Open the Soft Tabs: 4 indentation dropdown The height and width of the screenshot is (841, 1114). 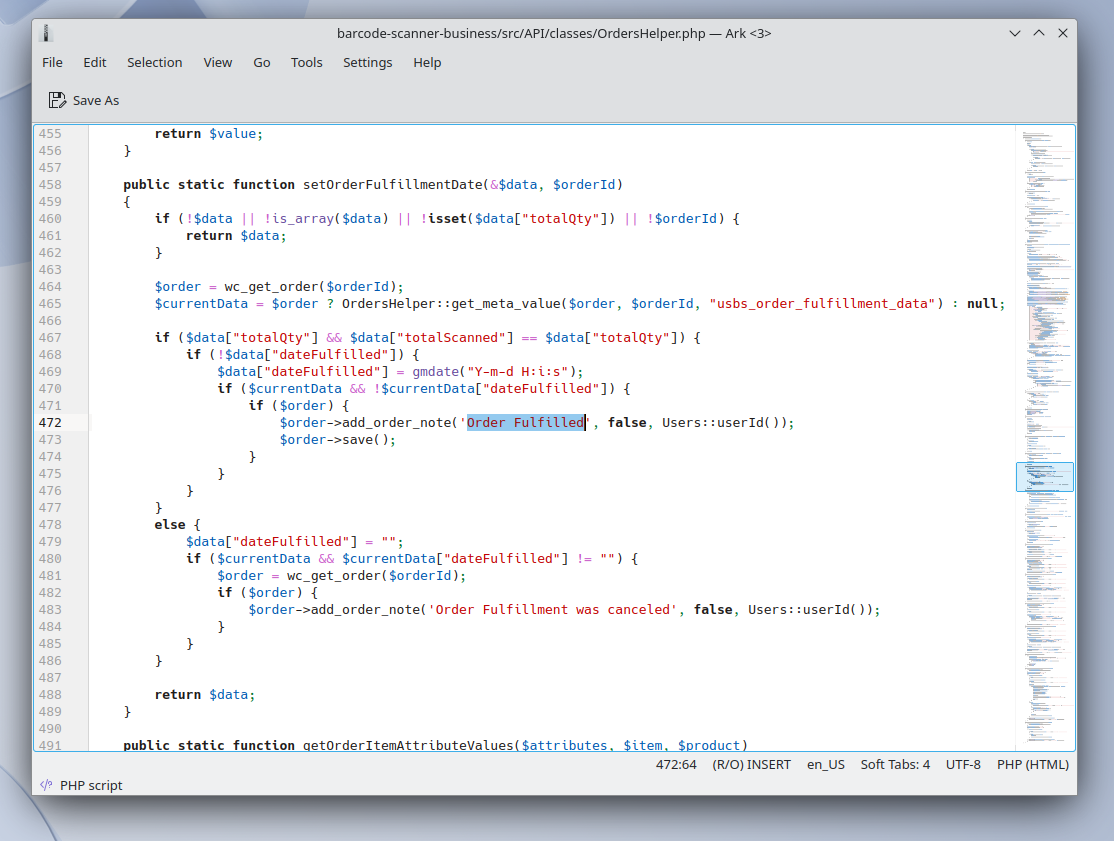895,764
